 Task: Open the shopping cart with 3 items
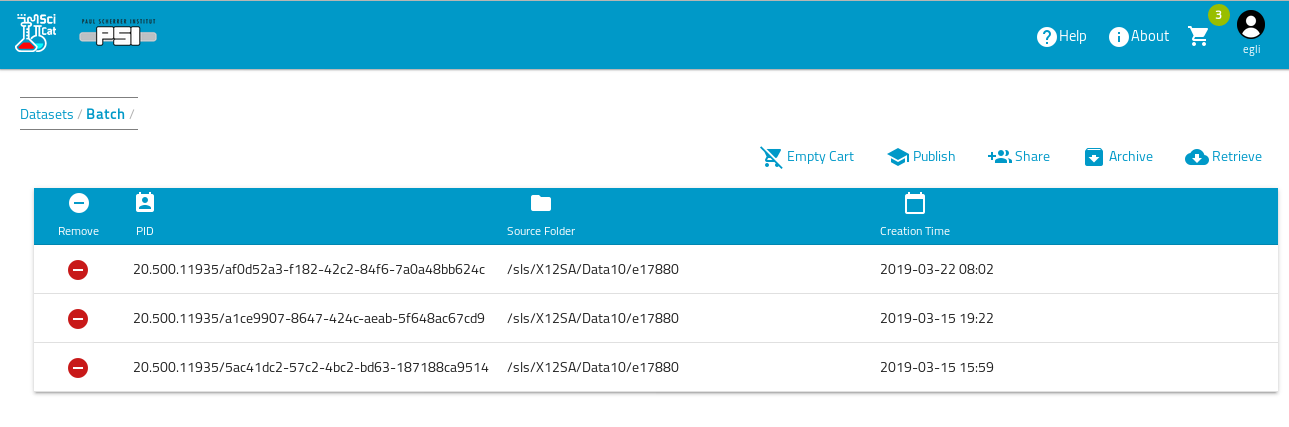(x=1198, y=36)
